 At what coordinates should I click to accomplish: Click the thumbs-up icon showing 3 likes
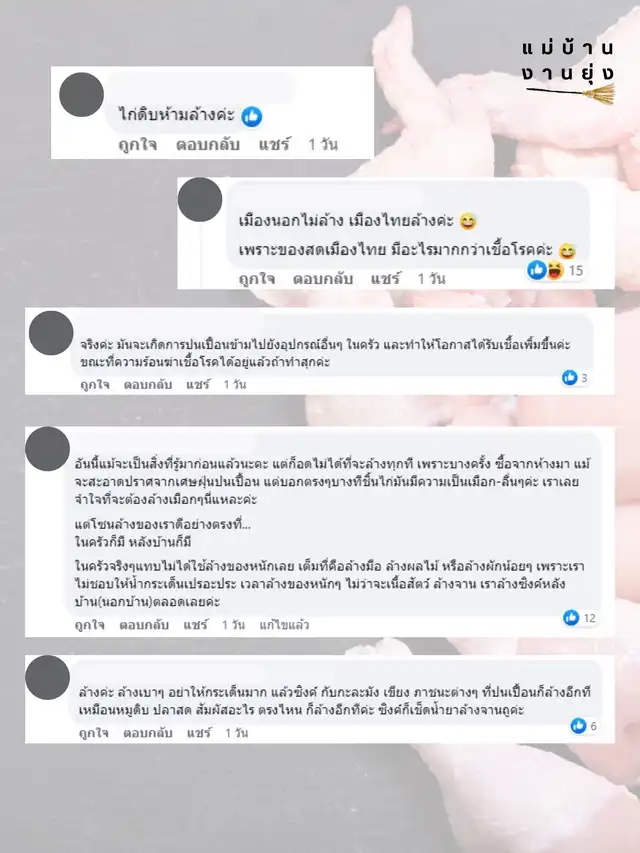pos(570,378)
